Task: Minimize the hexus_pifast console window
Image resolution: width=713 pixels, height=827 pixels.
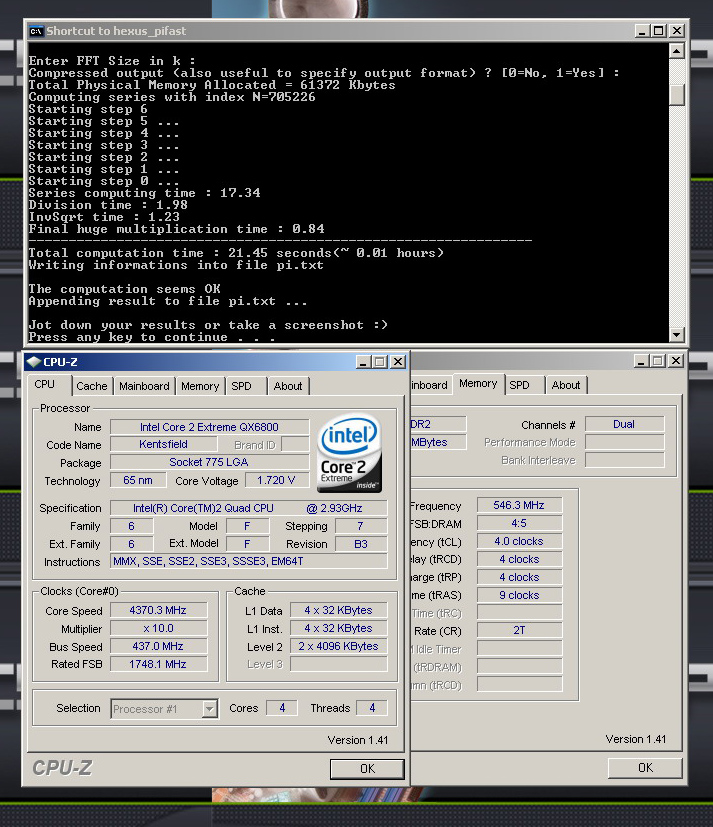Action: 642,31
